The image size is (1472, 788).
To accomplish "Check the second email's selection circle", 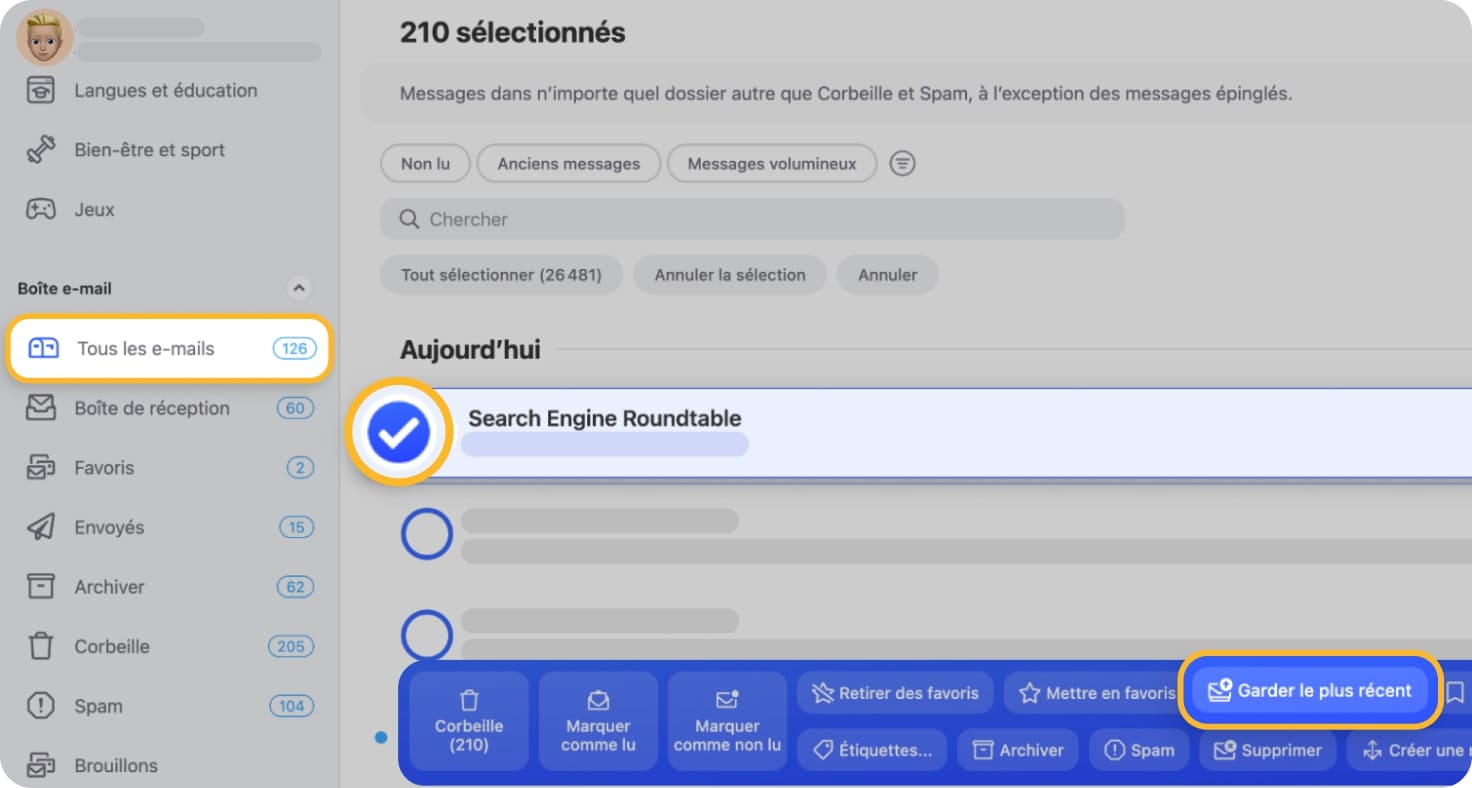I will pyautogui.click(x=426, y=533).
